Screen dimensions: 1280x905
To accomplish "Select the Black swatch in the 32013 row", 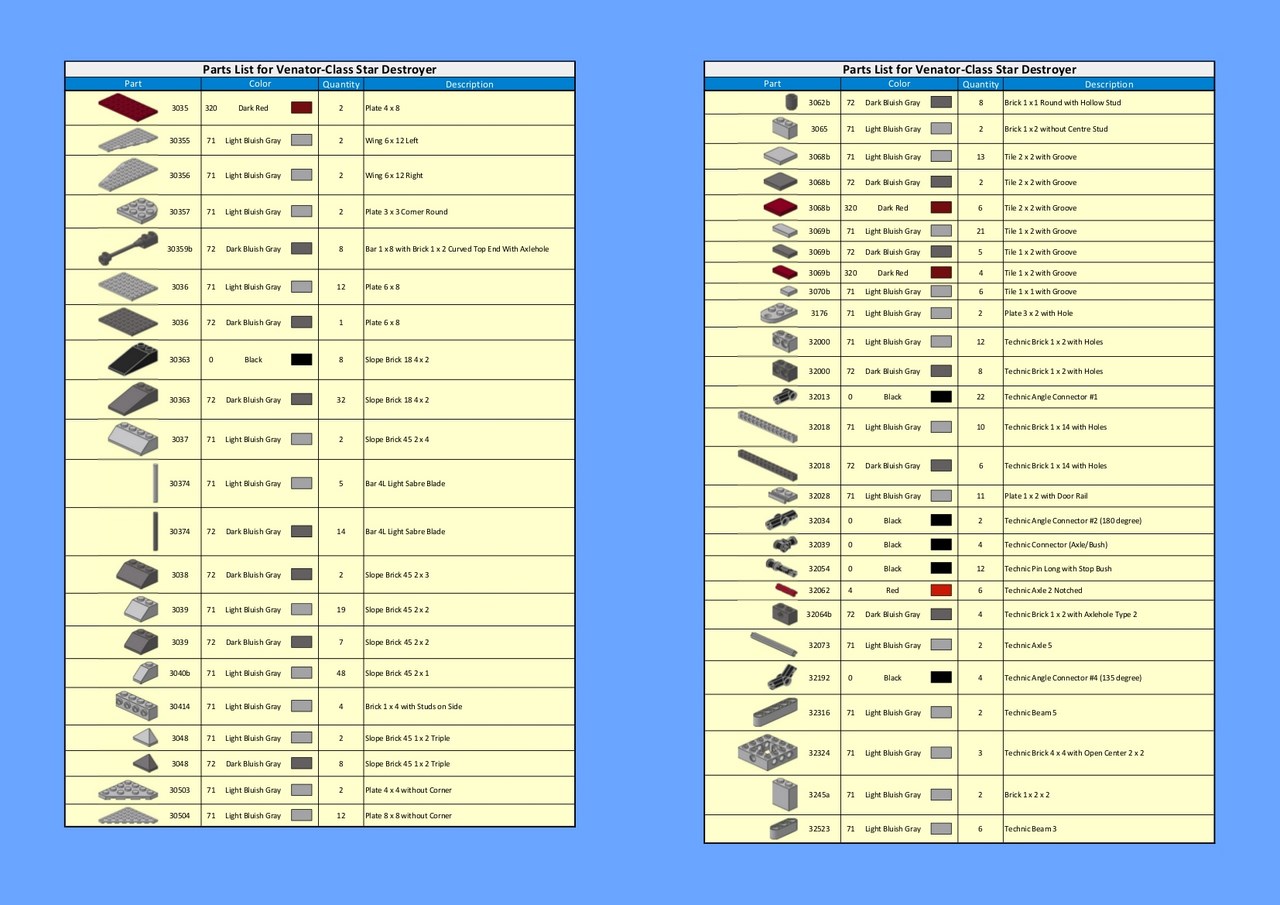I will 941,396.
